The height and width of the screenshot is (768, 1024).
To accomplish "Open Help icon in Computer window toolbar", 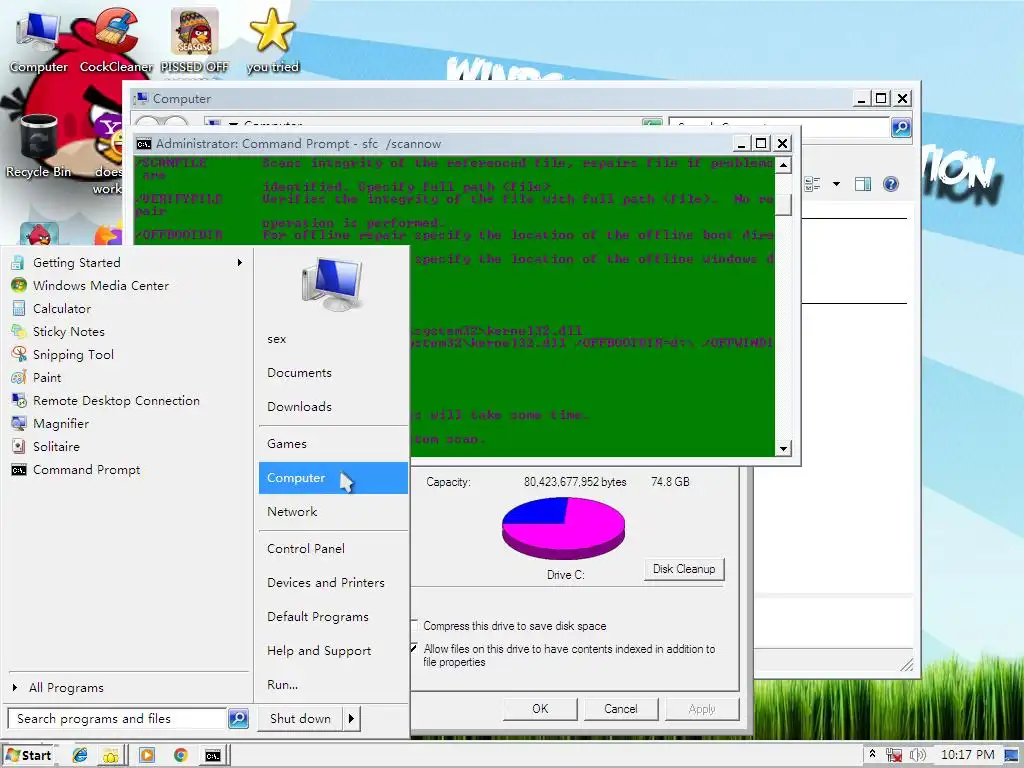I will 891,184.
